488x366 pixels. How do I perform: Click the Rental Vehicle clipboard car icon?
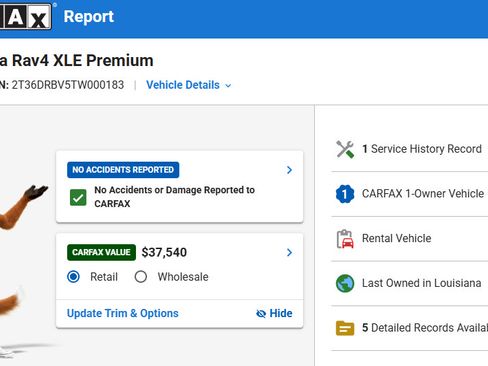345,239
